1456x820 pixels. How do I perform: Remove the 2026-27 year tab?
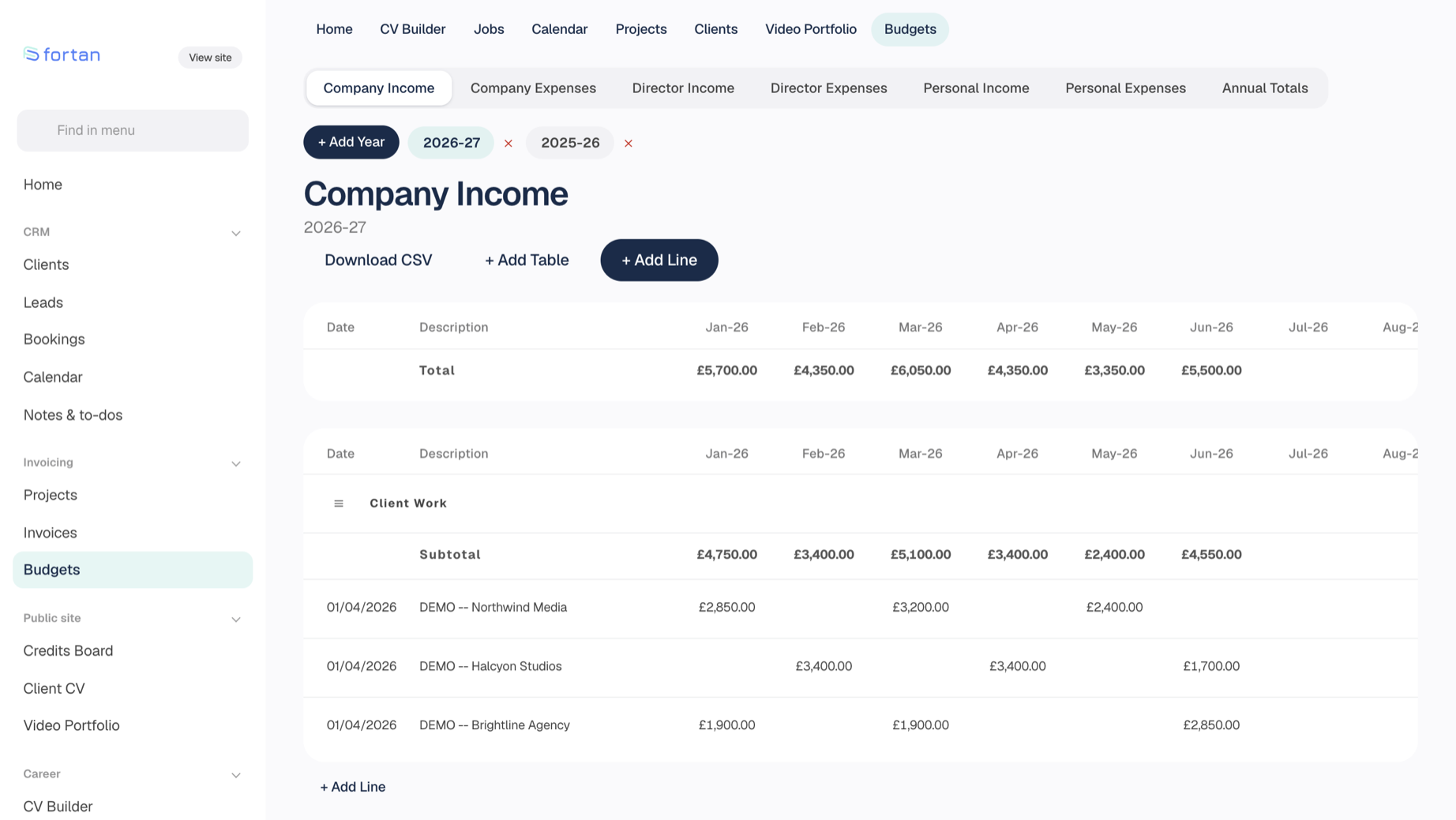point(508,143)
